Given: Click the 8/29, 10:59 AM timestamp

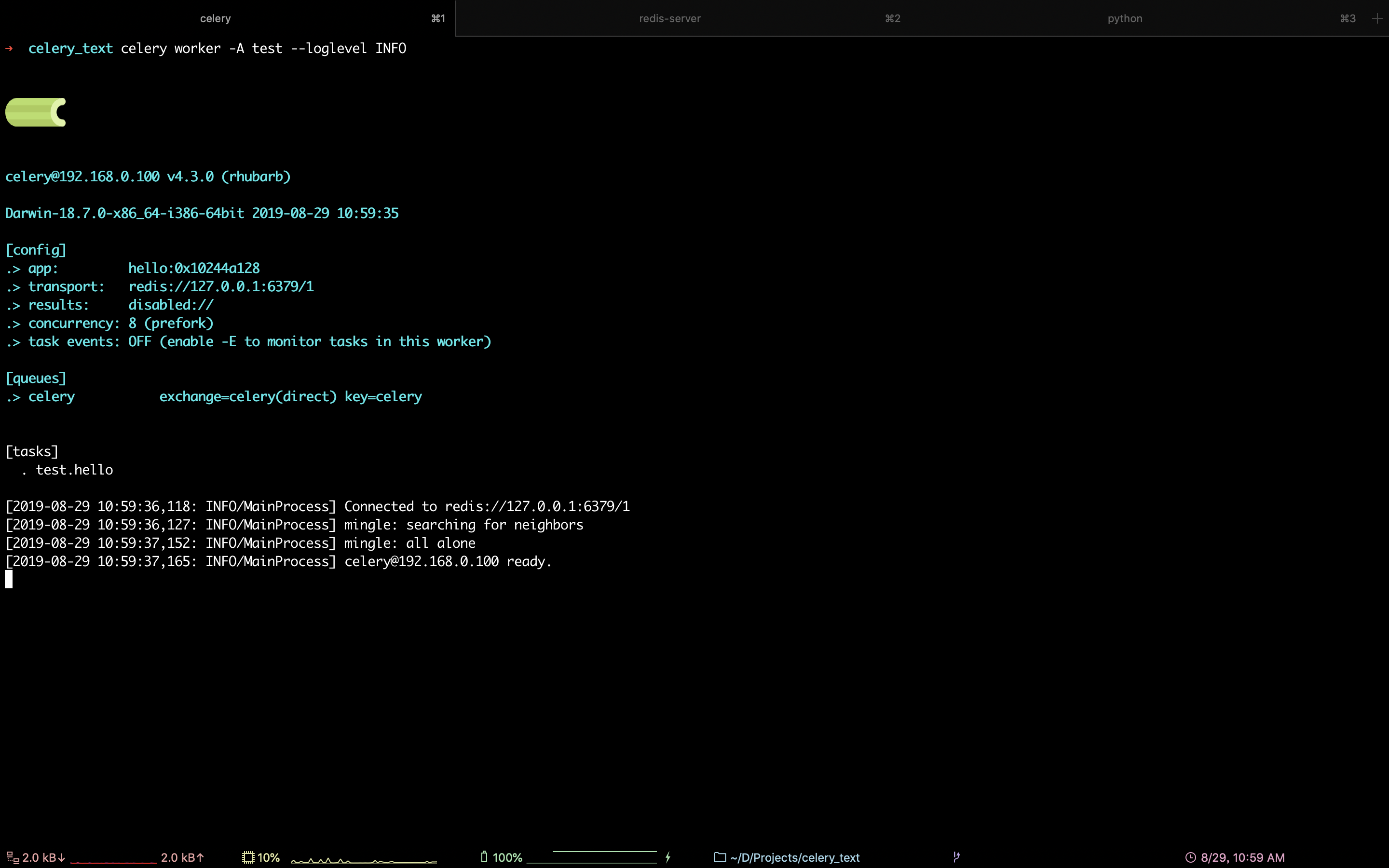Looking at the screenshot, I should [1243, 857].
